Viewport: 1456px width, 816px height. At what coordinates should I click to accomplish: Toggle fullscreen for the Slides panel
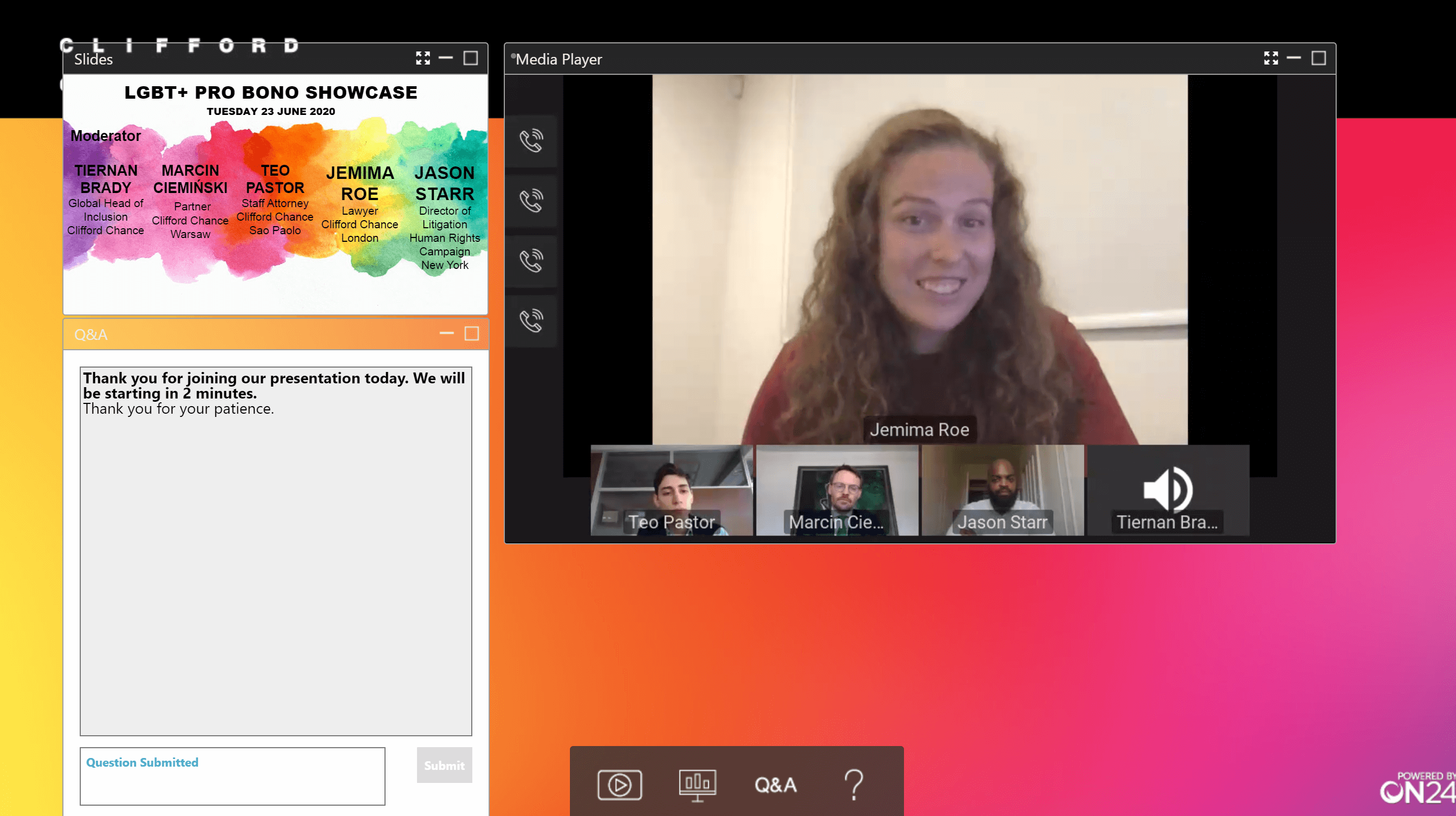click(423, 58)
